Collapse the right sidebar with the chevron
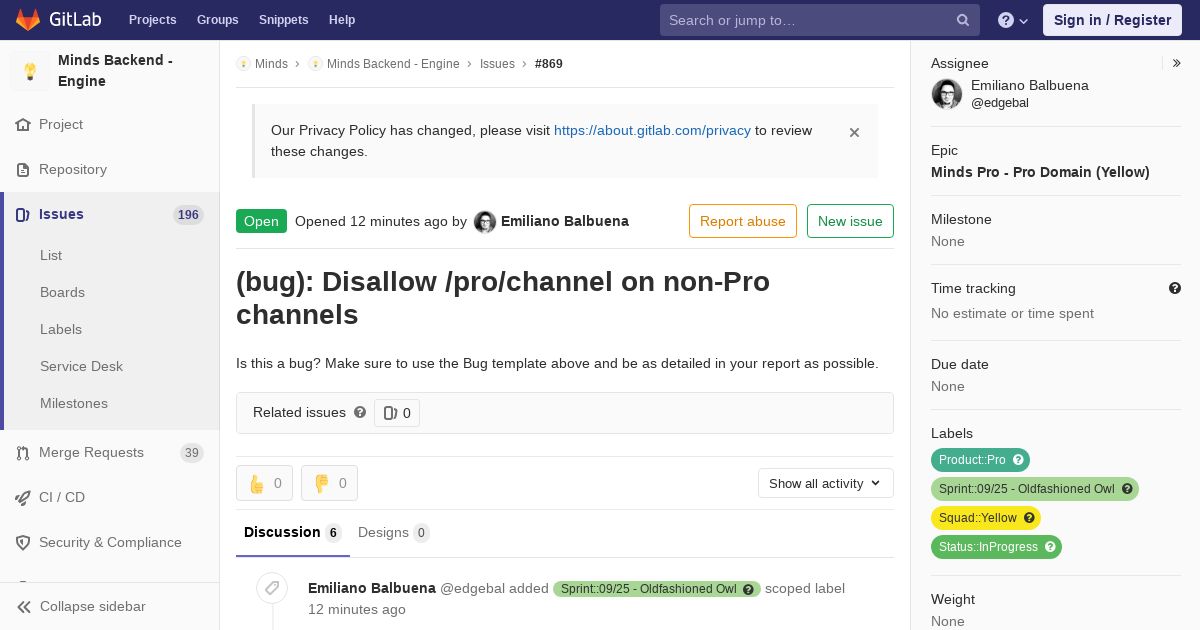The width and height of the screenshot is (1200, 630). pyautogui.click(x=1177, y=63)
